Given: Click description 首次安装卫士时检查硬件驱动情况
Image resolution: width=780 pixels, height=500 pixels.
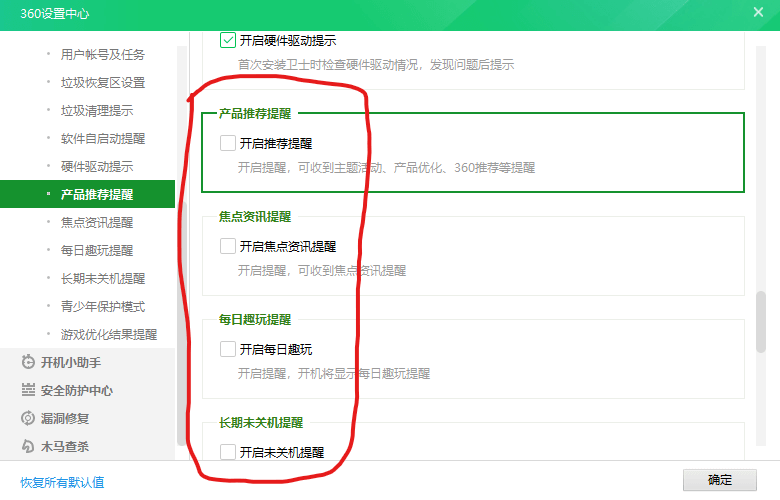Looking at the screenshot, I should (376, 65).
